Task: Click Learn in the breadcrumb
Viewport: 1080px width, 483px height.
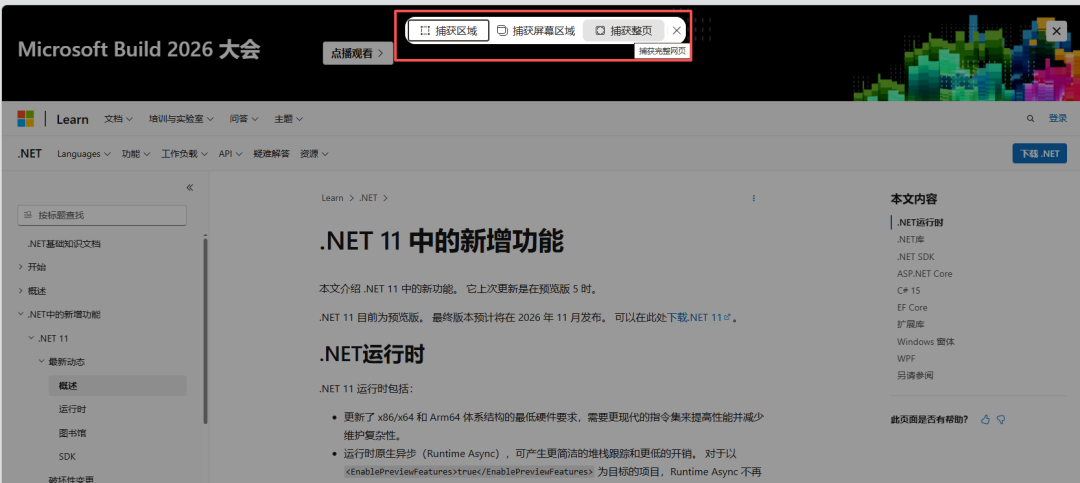Action: point(332,198)
